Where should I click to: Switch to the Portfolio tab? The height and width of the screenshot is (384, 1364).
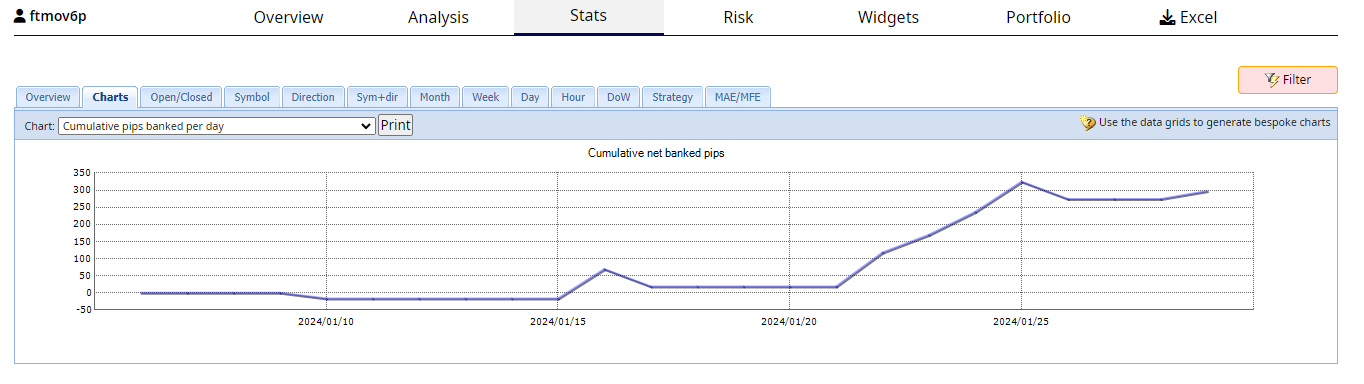pos(1038,17)
